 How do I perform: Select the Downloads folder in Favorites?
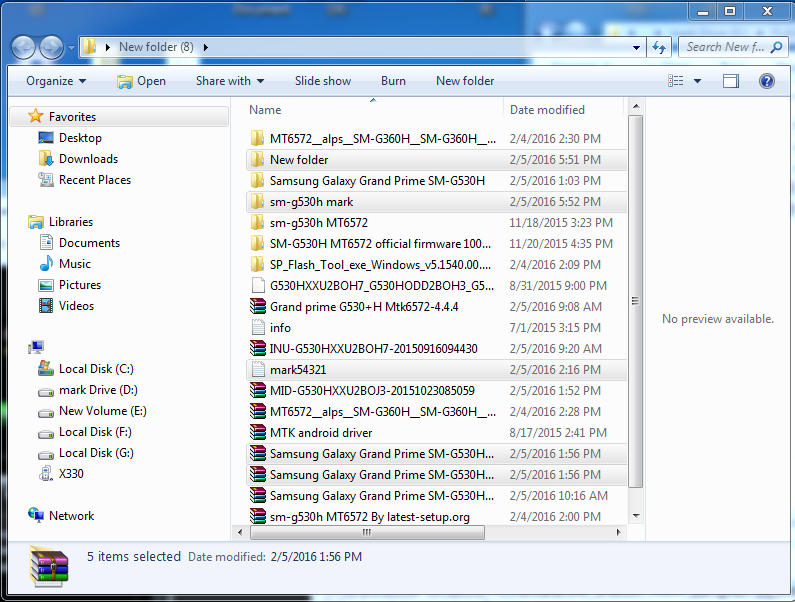click(88, 159)
